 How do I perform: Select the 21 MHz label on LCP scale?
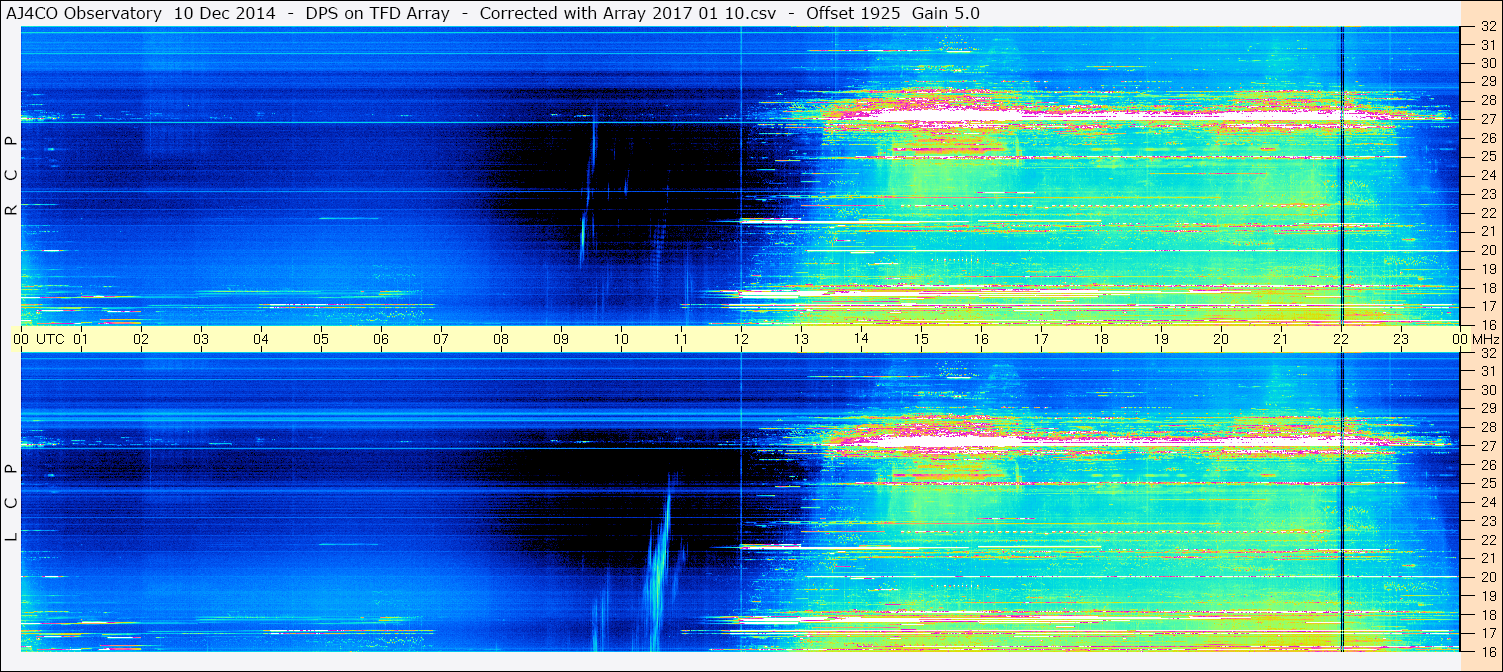[1488, 558]
